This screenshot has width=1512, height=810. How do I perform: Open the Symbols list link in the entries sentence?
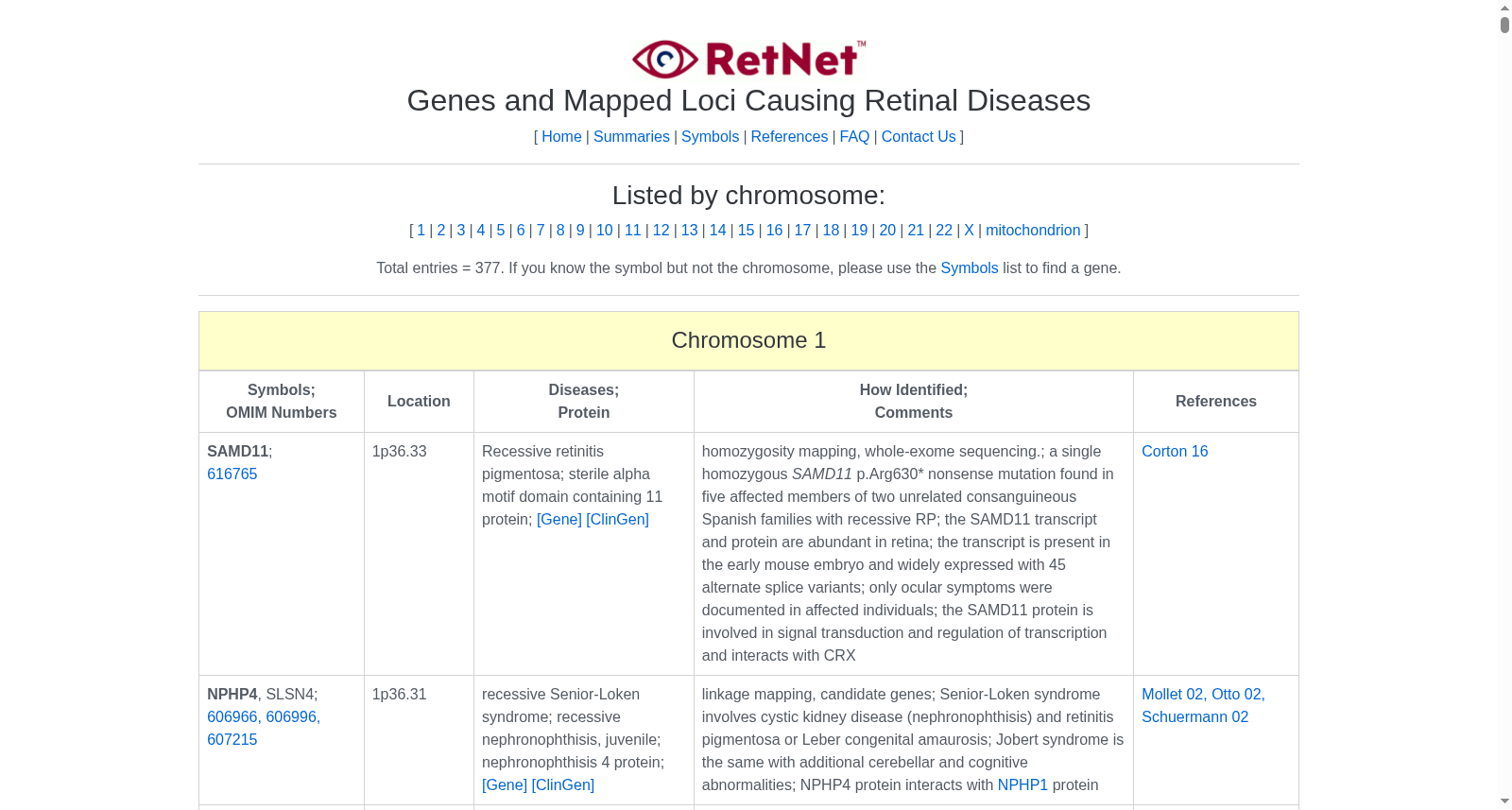pos(970,267)
